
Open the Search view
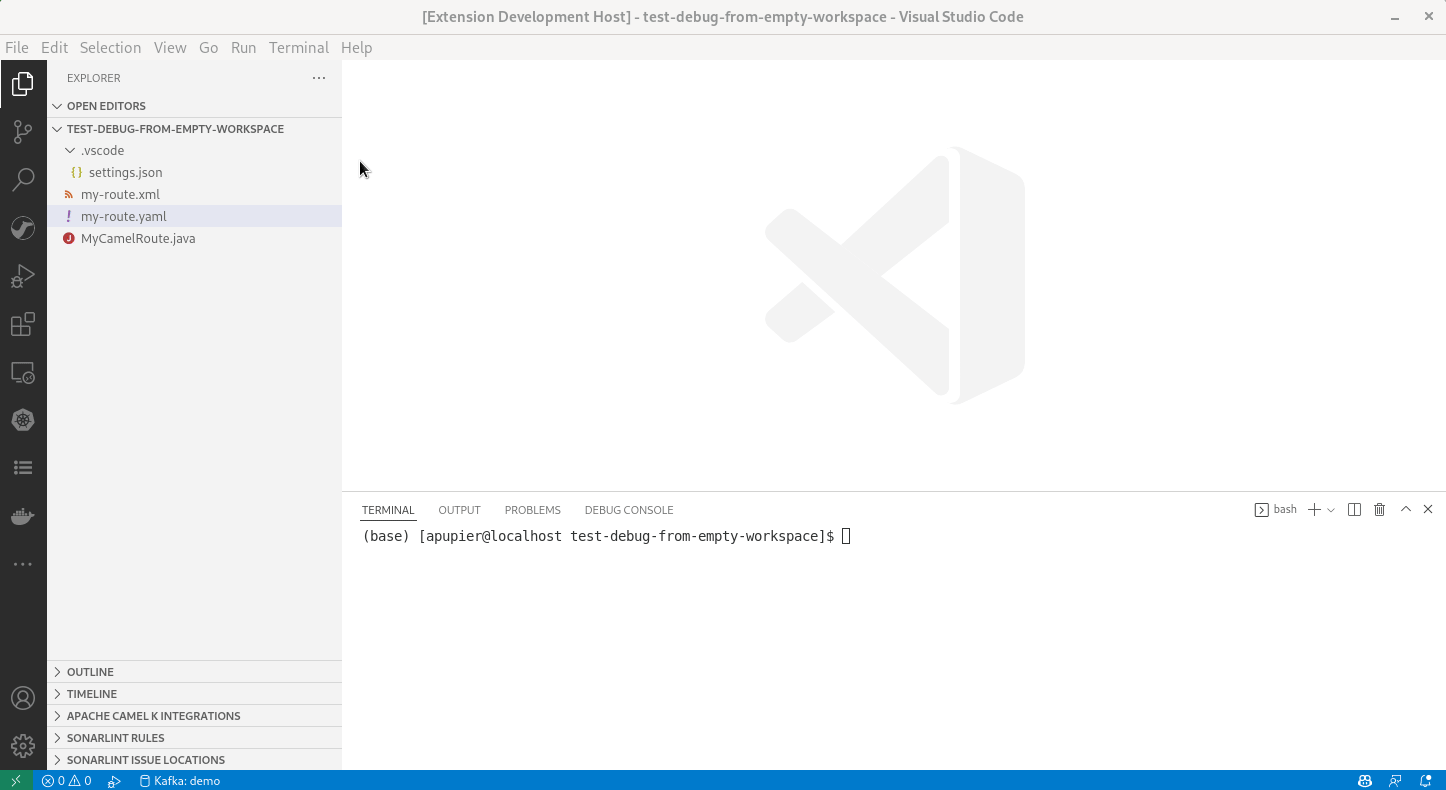click(x=23, y=179)
